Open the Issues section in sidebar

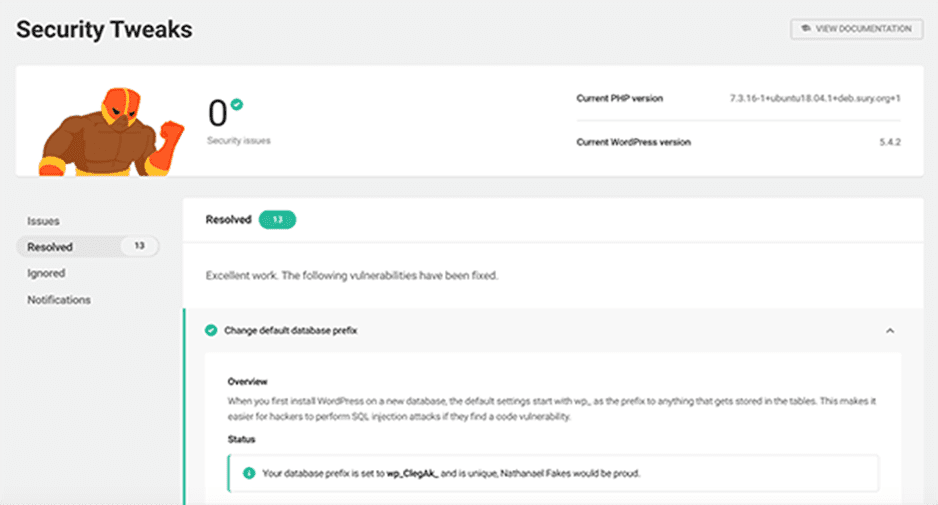click(x=43, y=221)
